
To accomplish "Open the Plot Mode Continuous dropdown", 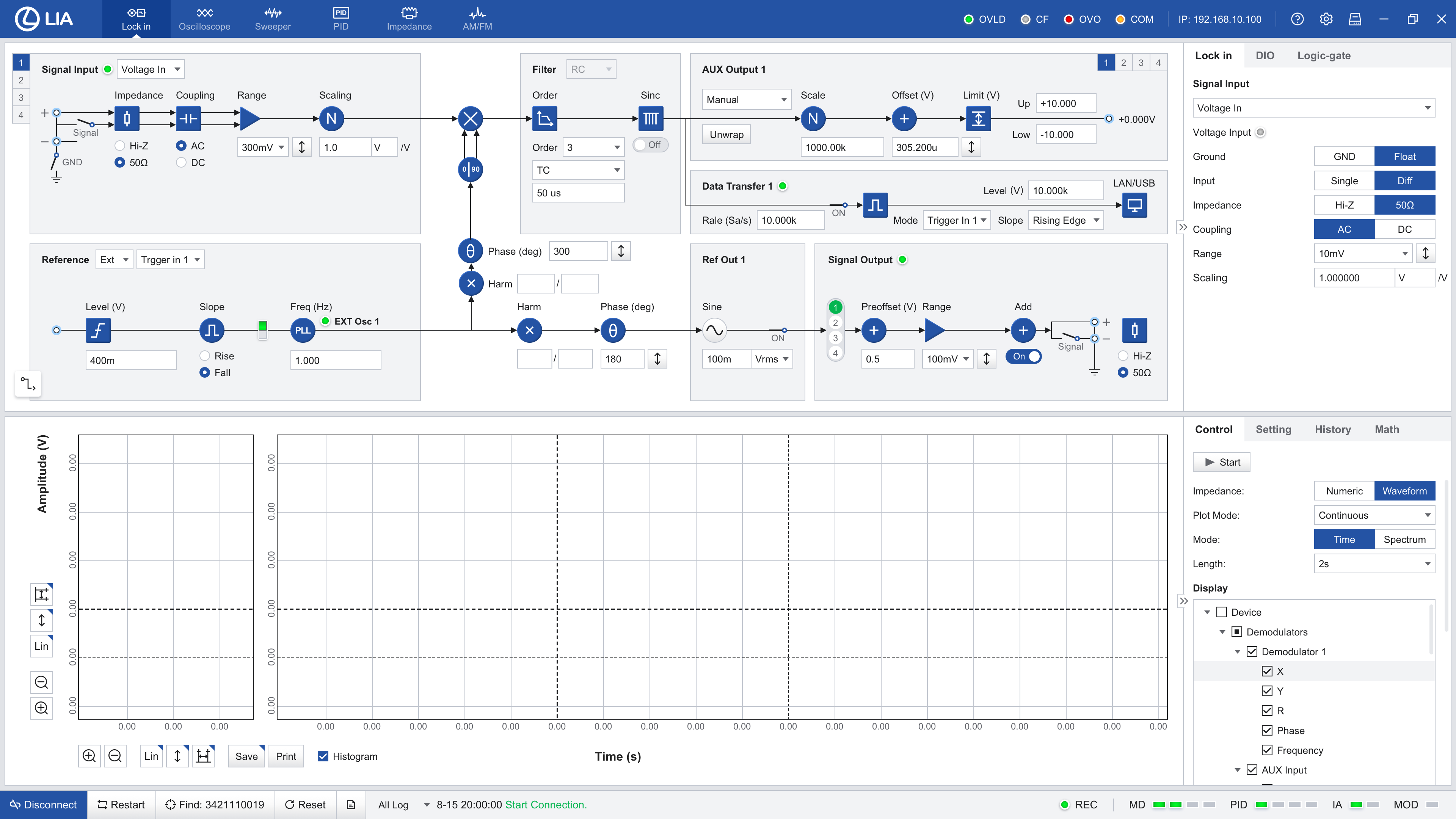I will coord(1373,516).
